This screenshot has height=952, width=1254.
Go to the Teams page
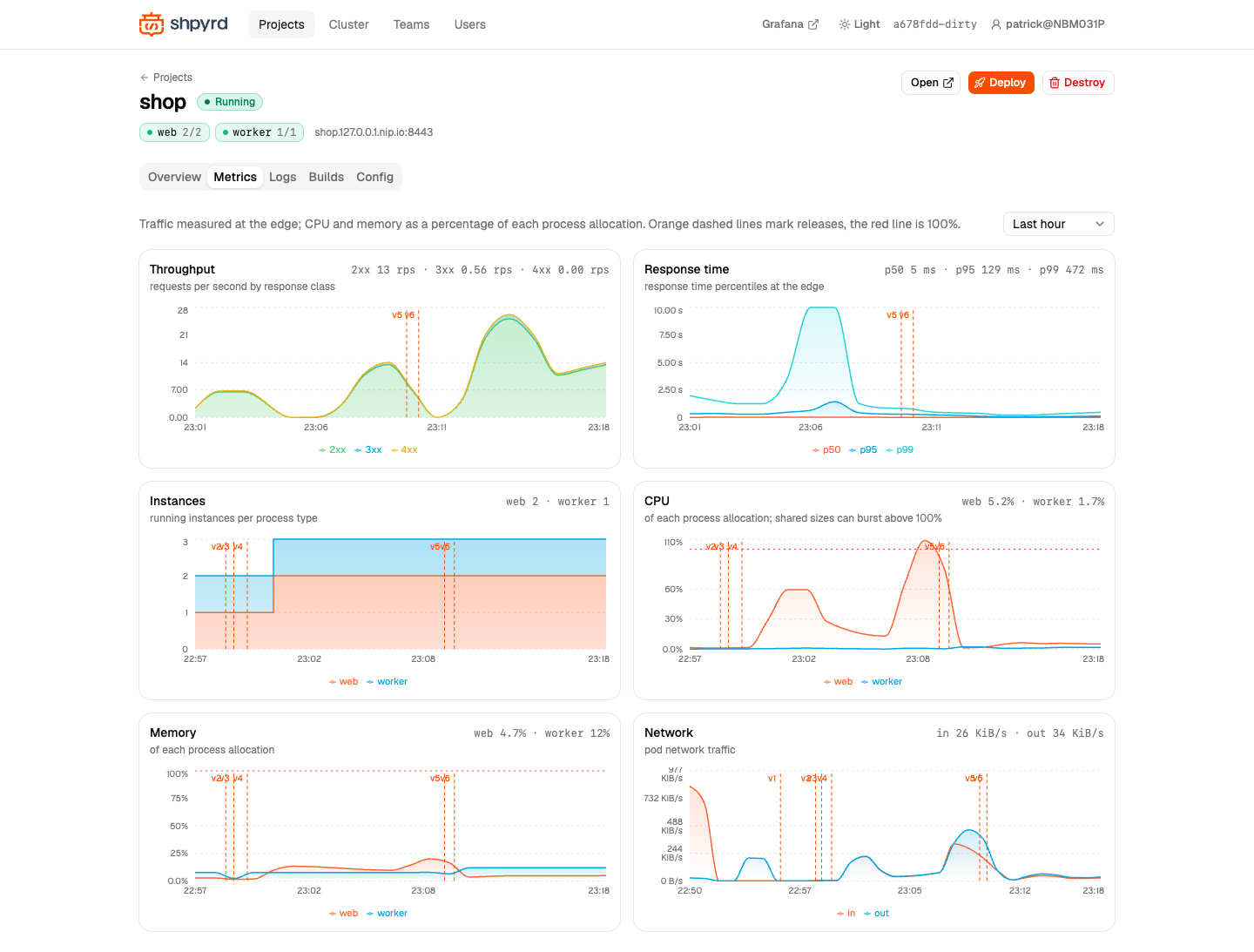pos(412,24)
